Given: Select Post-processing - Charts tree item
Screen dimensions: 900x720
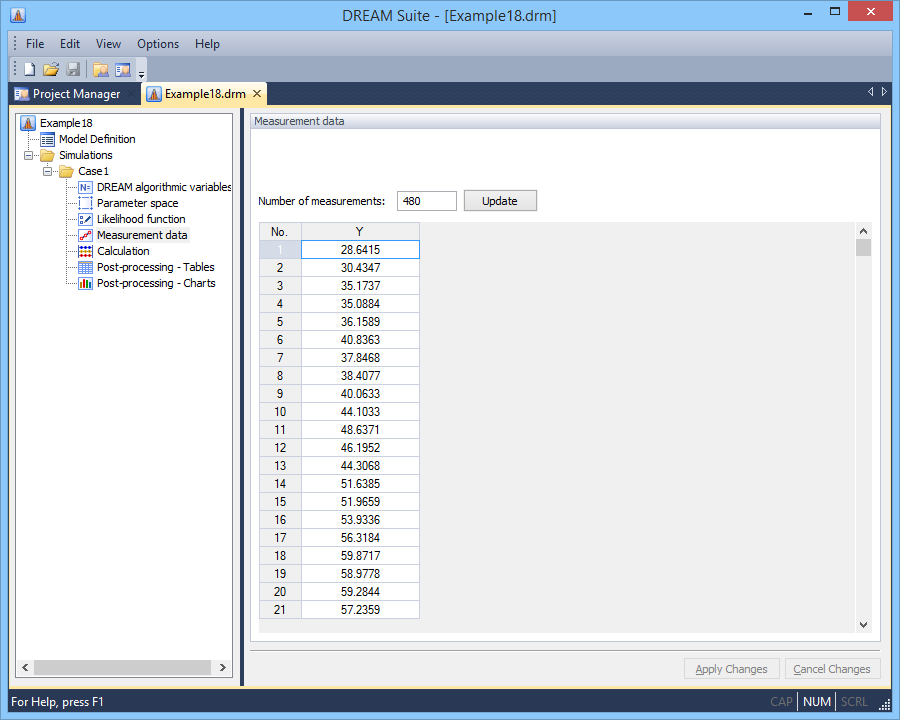Looking at the screenshot, I should [x=156, y=283].
